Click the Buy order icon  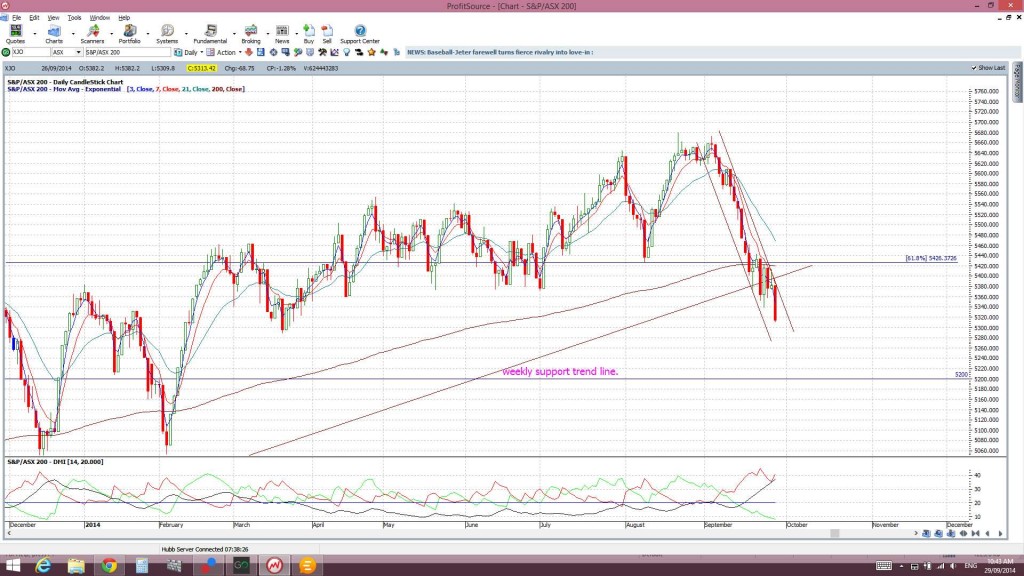[x=309, y=34]
